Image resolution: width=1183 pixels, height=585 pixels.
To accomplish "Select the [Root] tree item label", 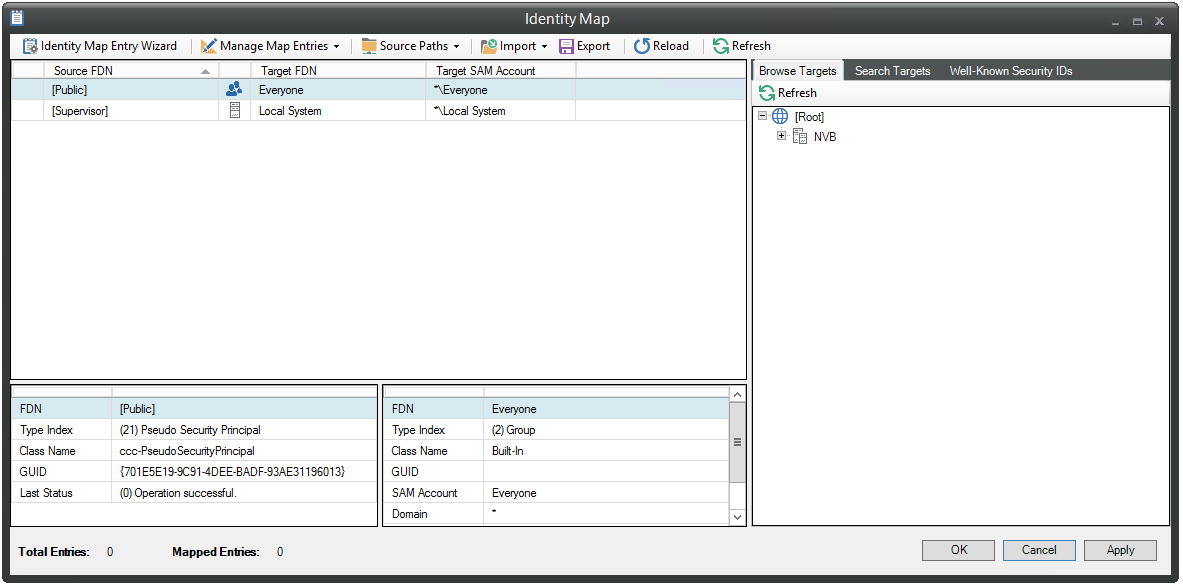I will click(x=810, y=117).
